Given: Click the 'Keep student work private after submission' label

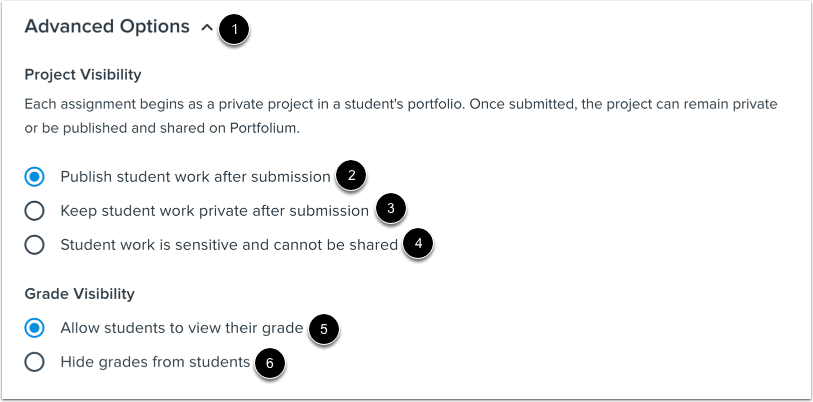Looking at the screenshot, I should click(x=214, y=210).
